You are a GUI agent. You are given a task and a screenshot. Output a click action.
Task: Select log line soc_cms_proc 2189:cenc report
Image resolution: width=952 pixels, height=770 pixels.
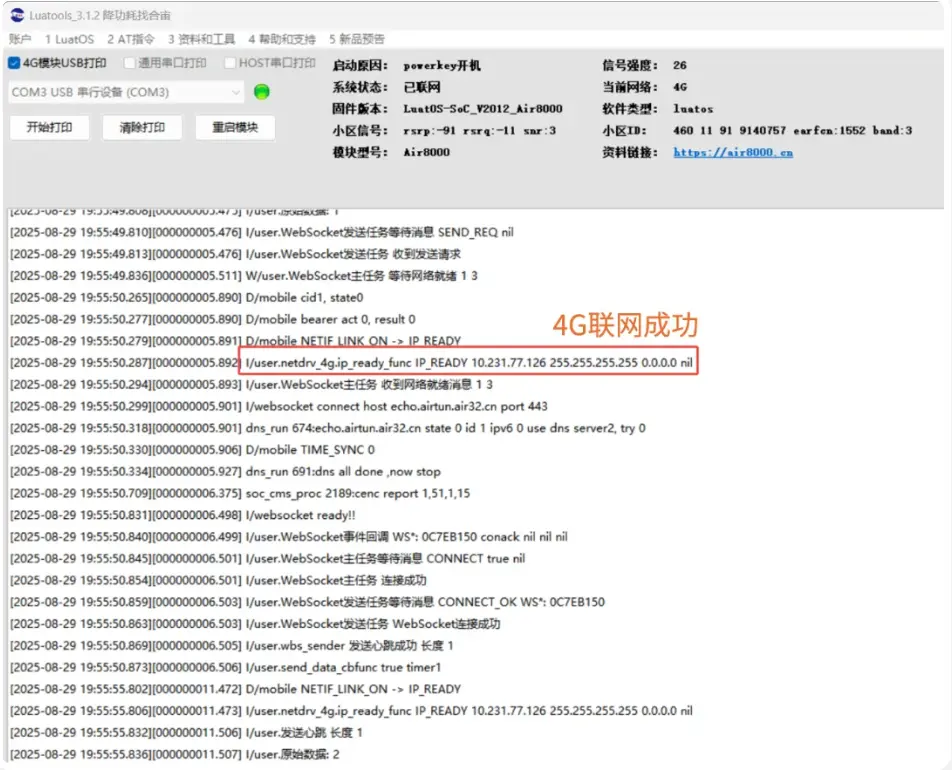coord(240,493)
